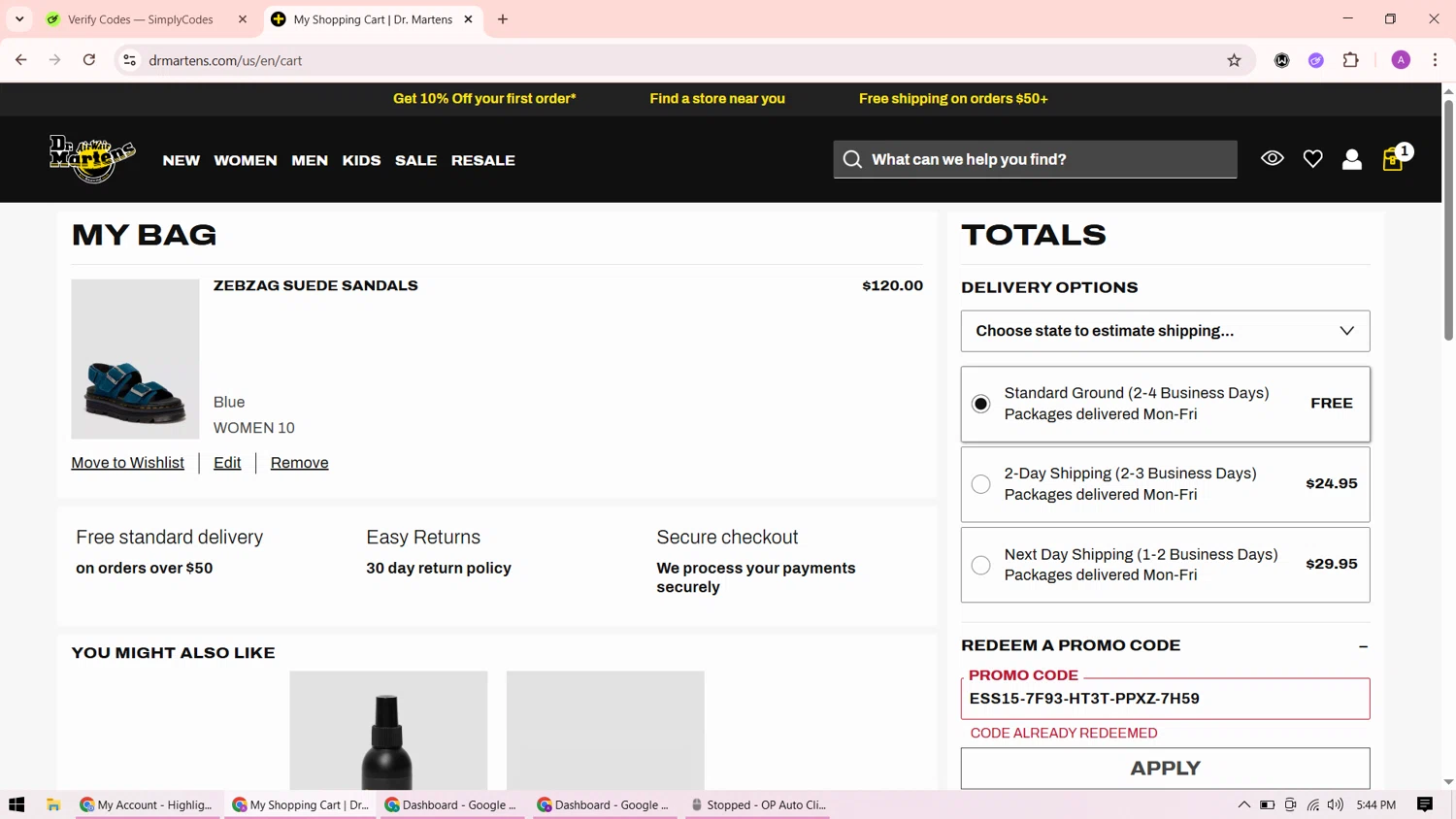Open recently viewed eye icon
Screen dimensions: 1456x819
click(x=1272, y=158)
